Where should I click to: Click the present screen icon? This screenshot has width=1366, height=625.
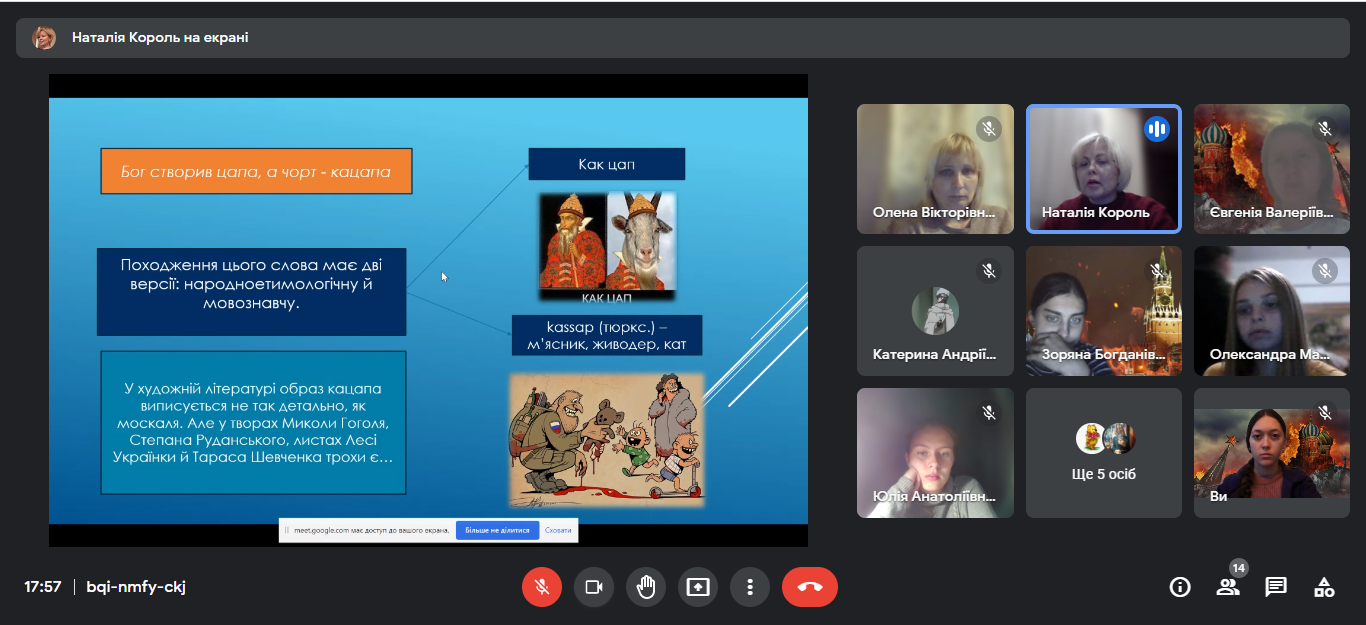pos(698,587)
